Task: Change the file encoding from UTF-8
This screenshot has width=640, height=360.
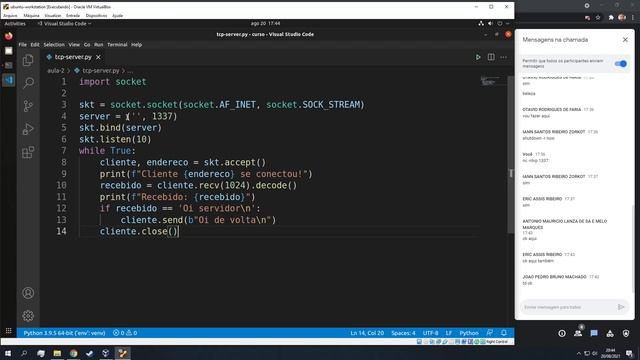Action: pyautogui.click(x=430, y=333)
